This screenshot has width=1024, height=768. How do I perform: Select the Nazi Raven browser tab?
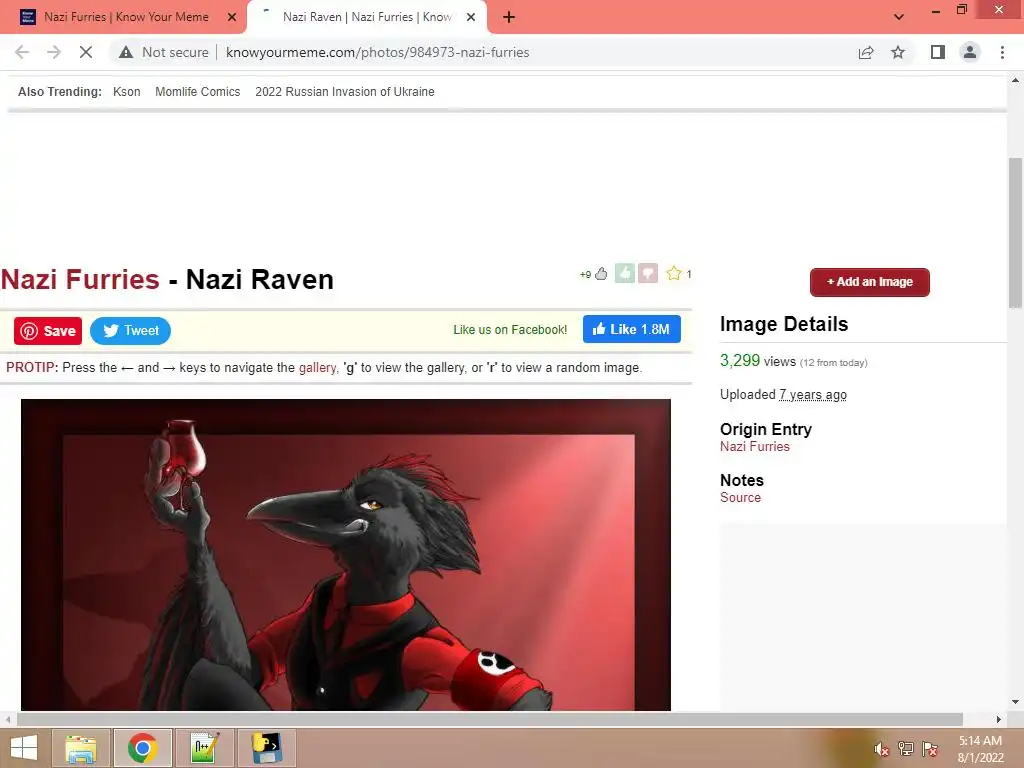[x=366, y=17]
